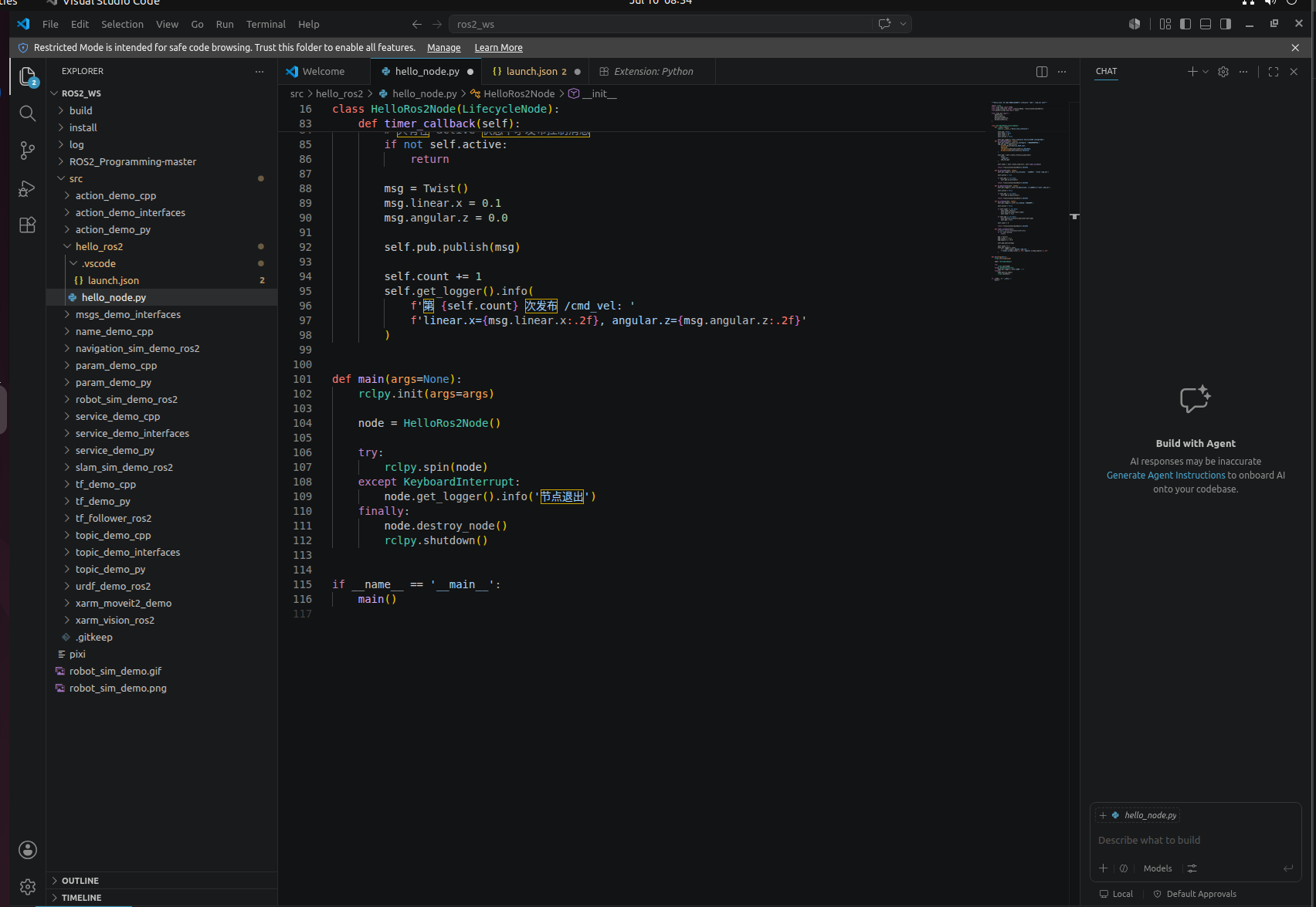The width and height of the screenshot is (1316, 907).
Task: Click Generate Agent Instructions link
Action: [1165, 475]
